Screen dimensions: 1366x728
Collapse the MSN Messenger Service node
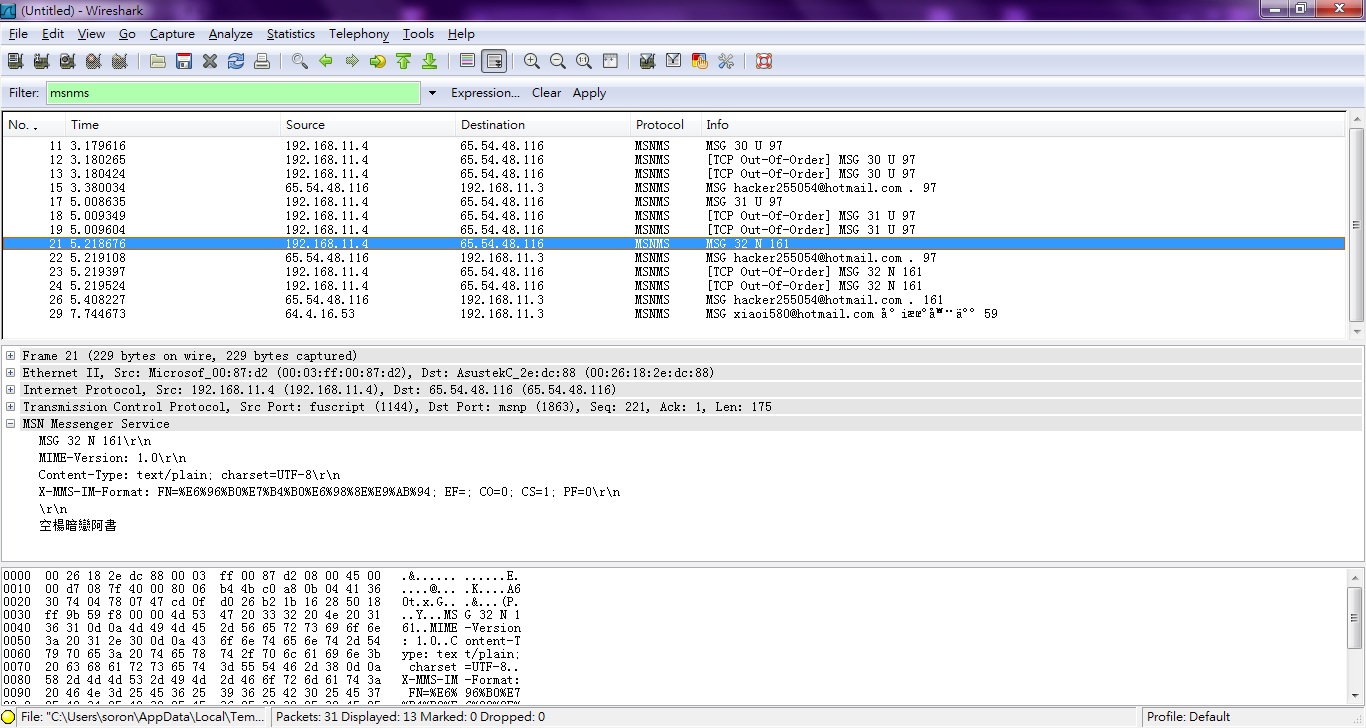[11, 424]
